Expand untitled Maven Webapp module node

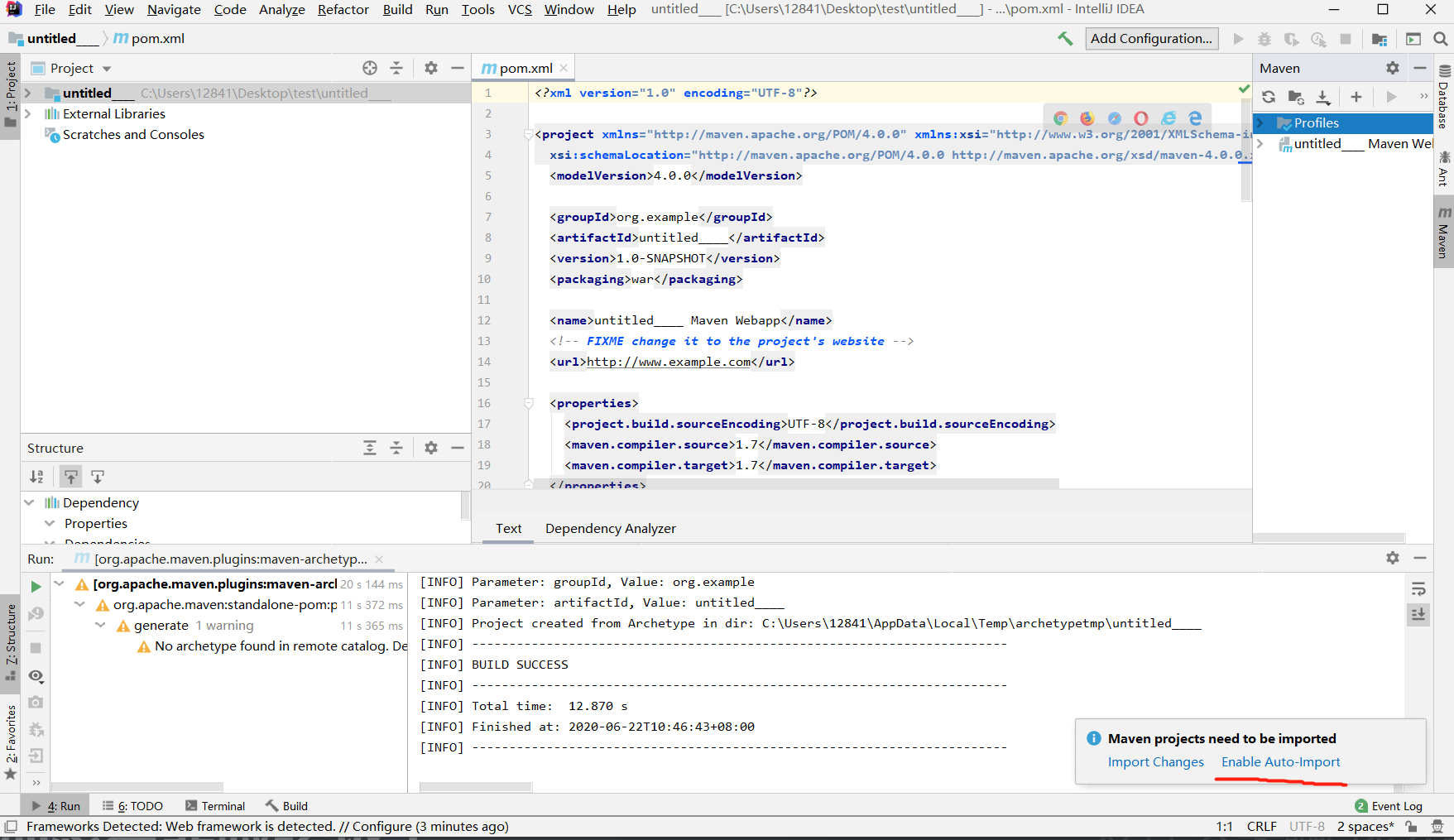[1260, 143]
